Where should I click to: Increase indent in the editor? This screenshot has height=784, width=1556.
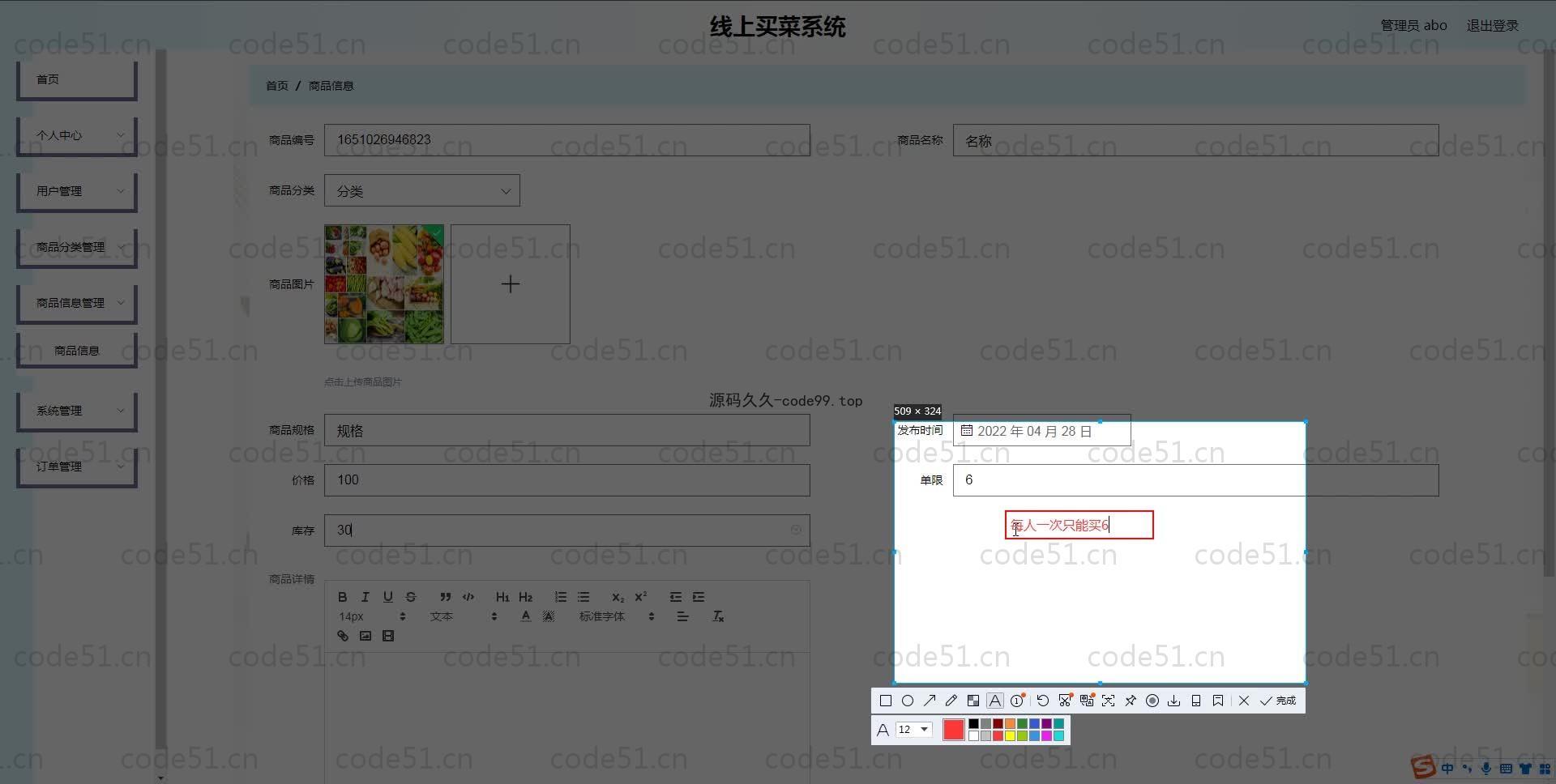699,597
